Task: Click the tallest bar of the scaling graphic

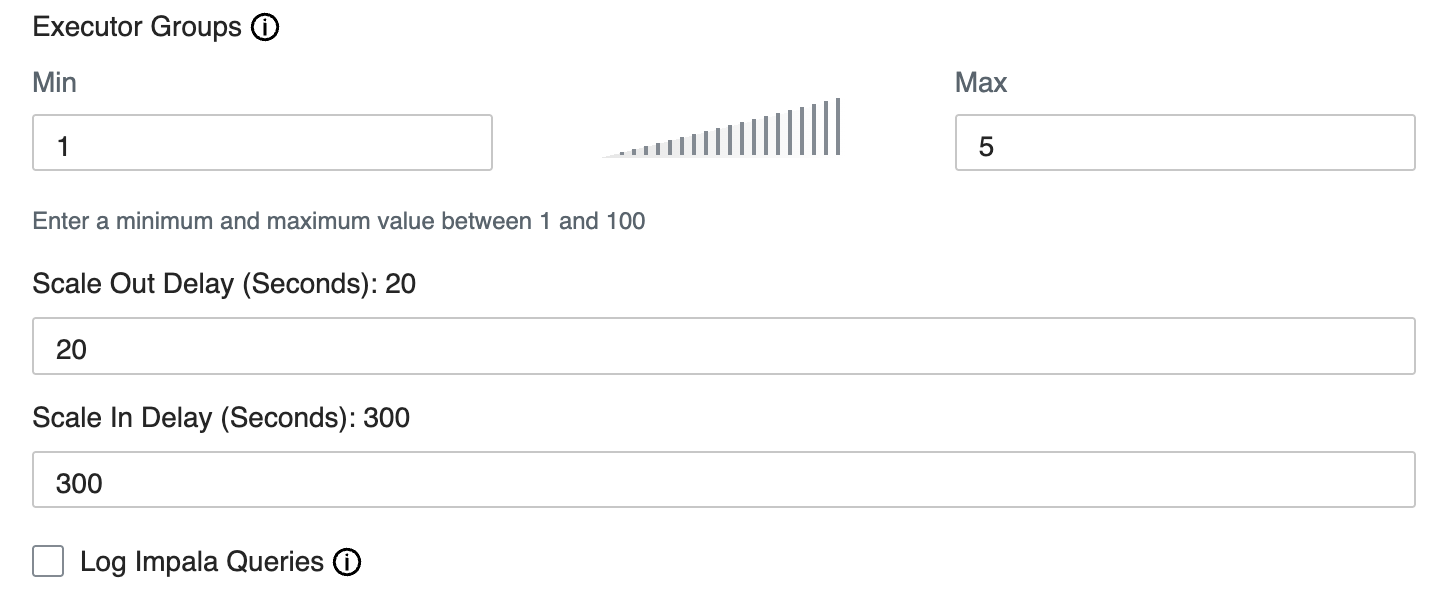Action: point(837,127)
